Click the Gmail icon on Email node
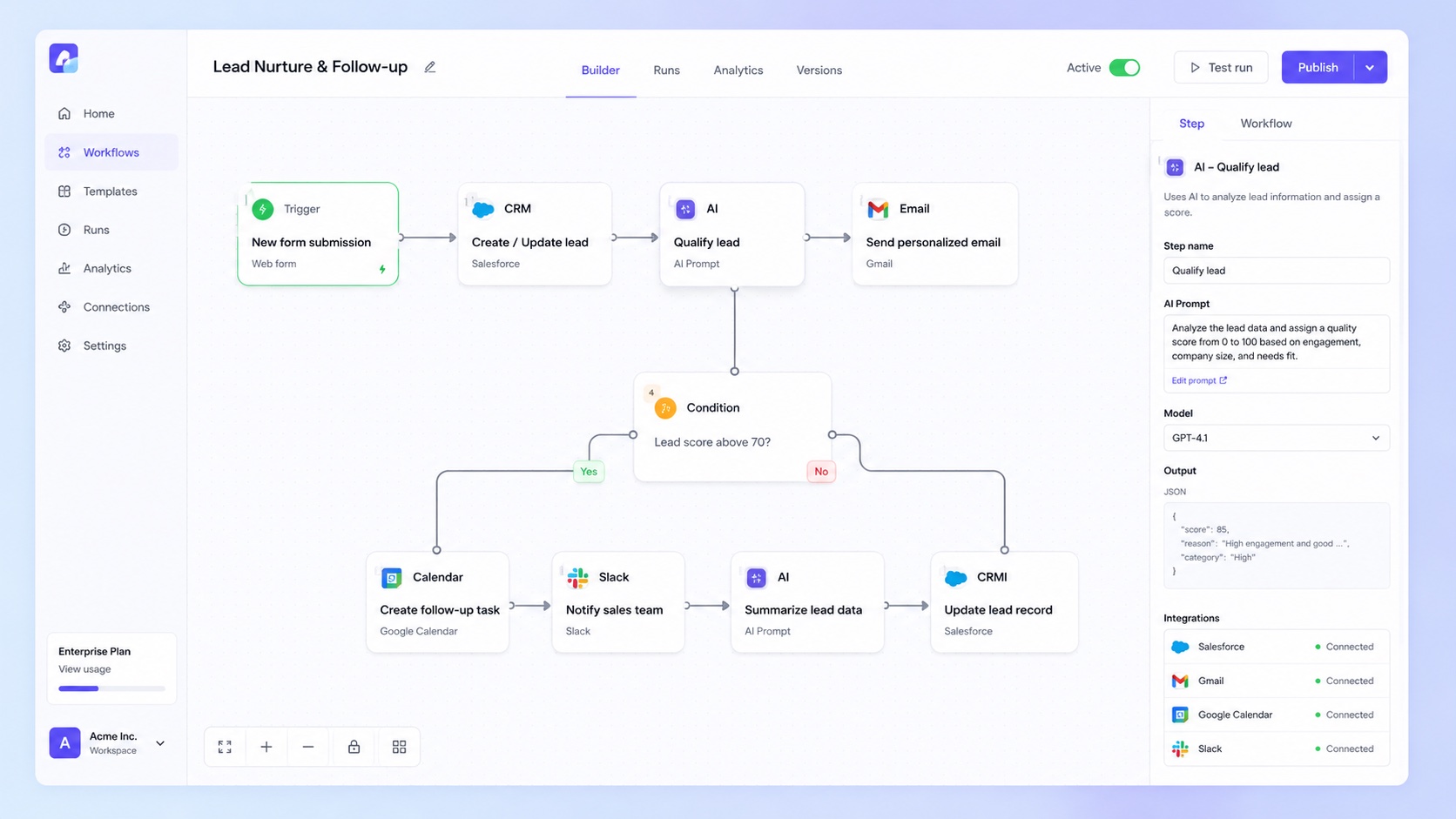 (878, 209)
